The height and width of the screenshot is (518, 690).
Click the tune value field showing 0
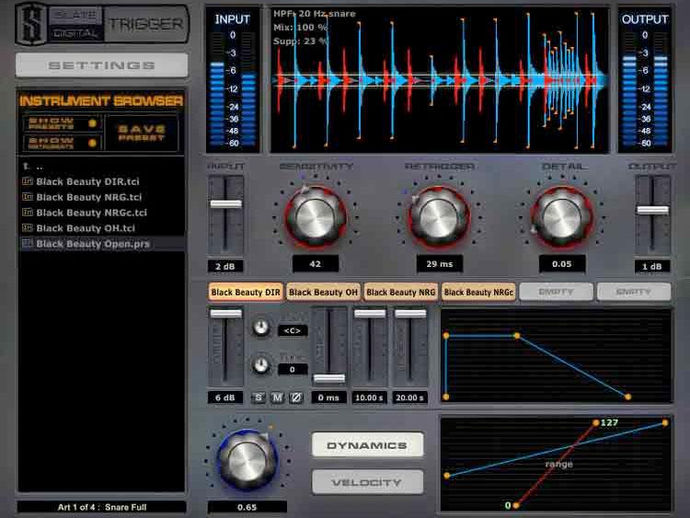tap(293, 370)
